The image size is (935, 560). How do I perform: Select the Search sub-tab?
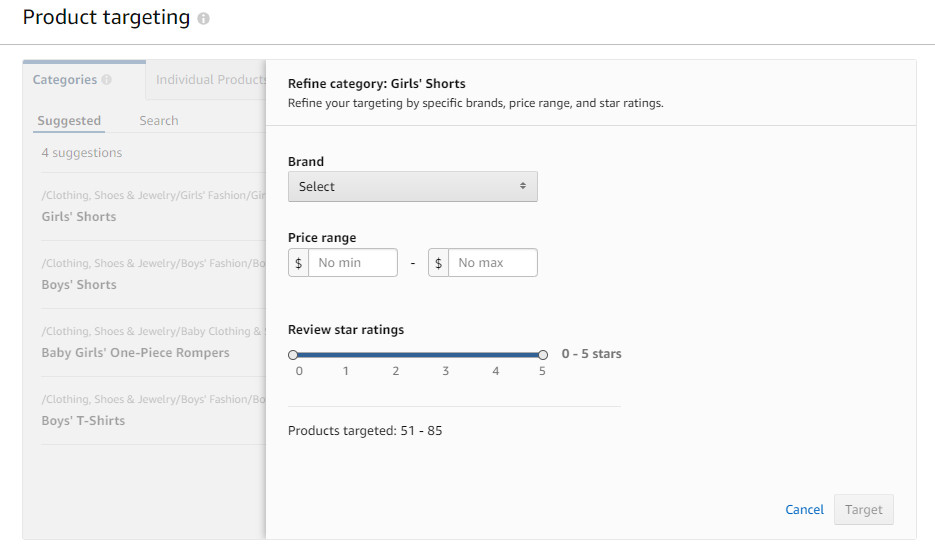click(158, 121)
